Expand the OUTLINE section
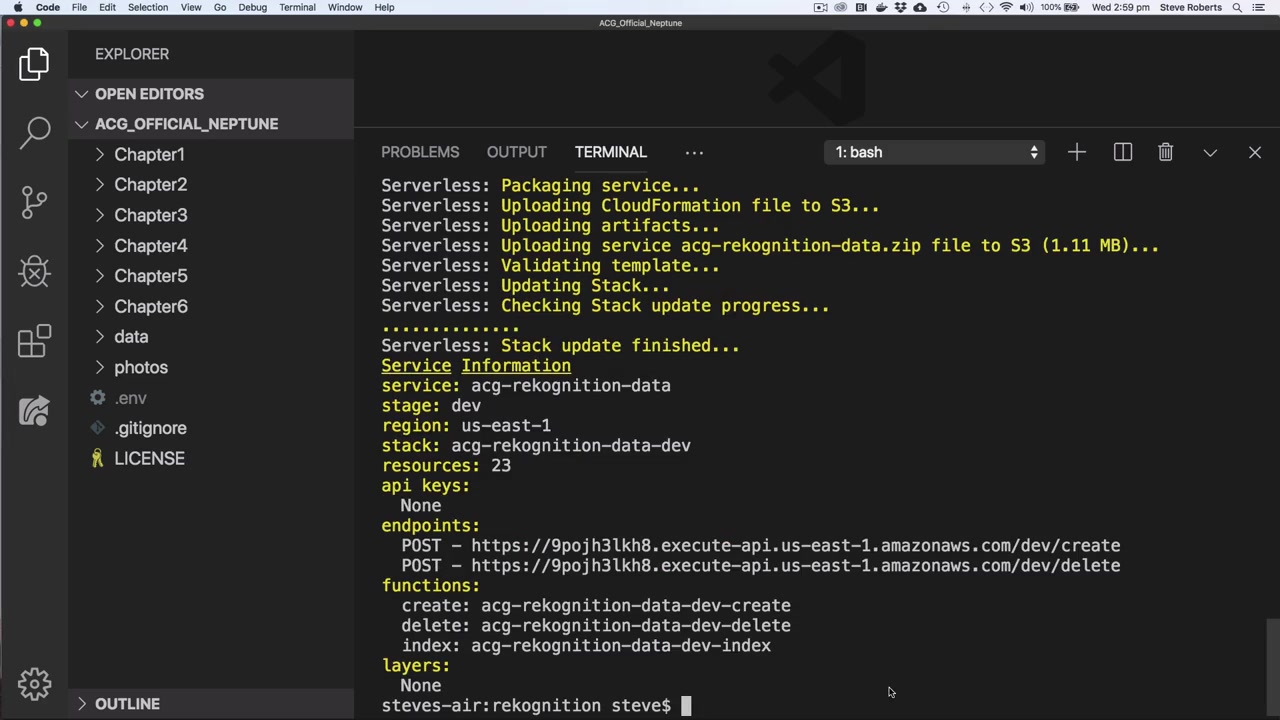This screenshot has width=1280, height=720. tap(127, 704)
